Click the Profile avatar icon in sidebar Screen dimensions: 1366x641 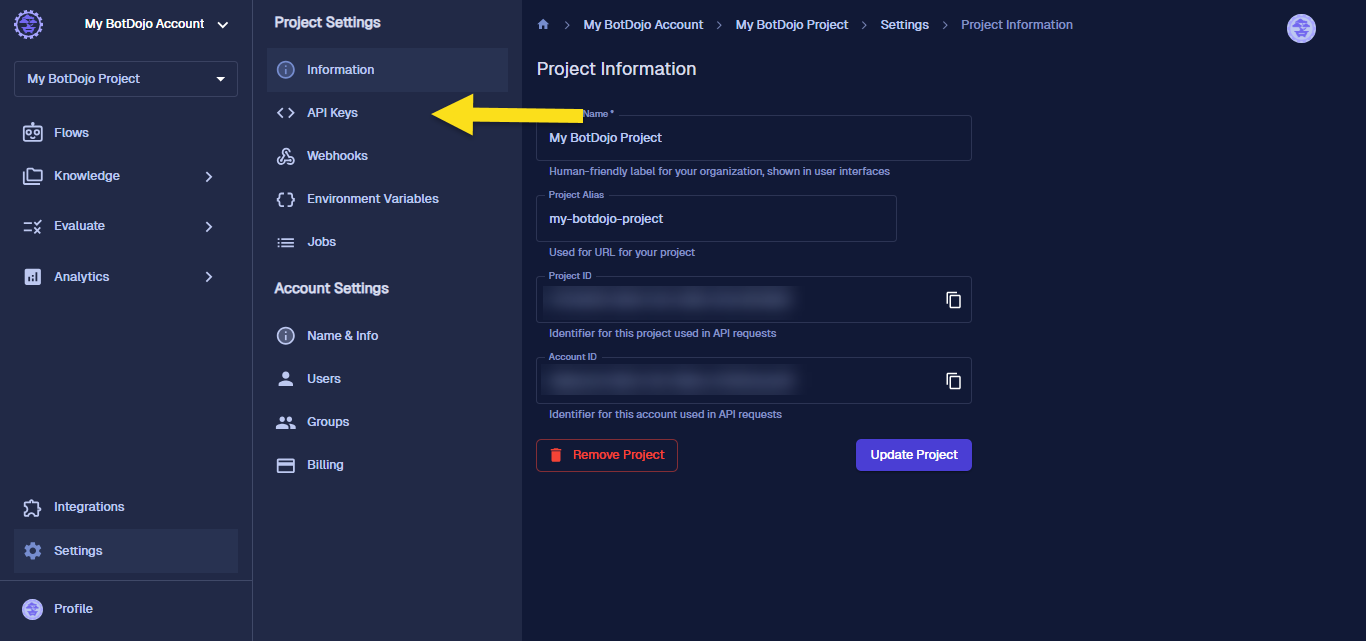click(33, 609)
